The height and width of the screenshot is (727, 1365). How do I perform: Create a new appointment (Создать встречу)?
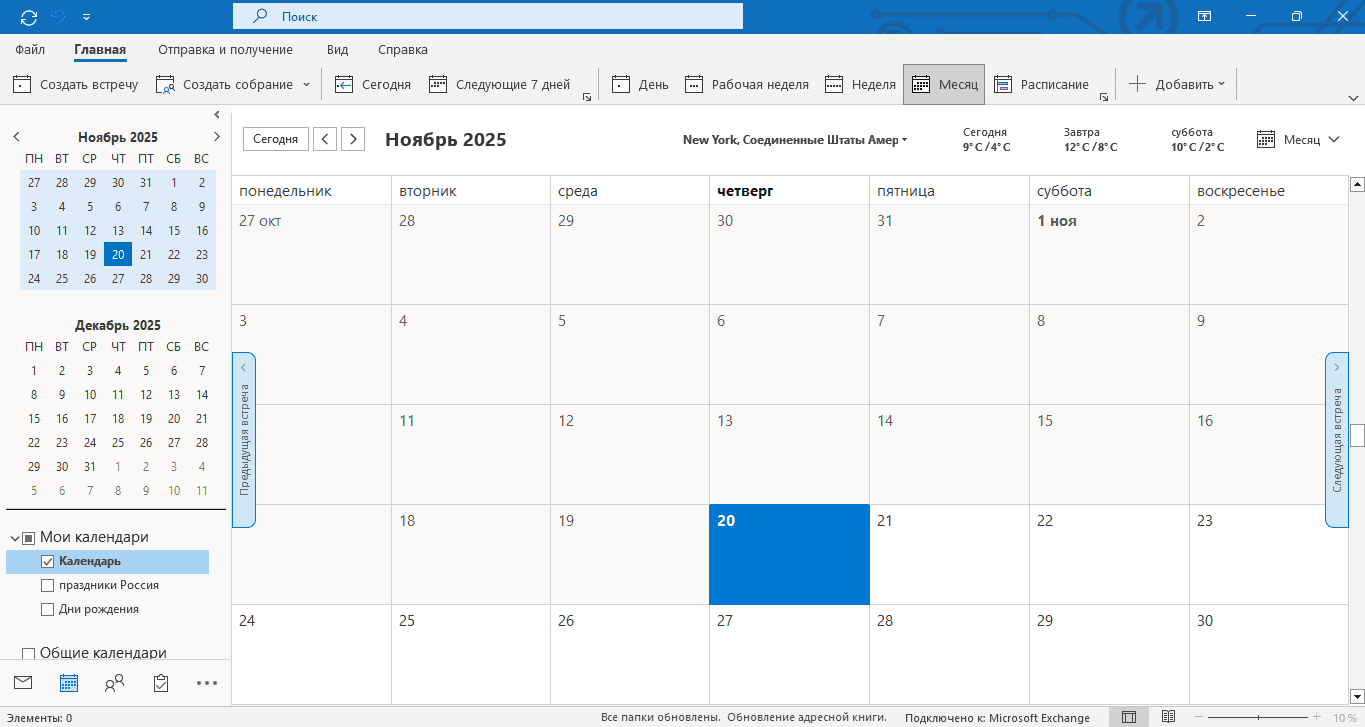pyautogui.click(x=76, y=85)
